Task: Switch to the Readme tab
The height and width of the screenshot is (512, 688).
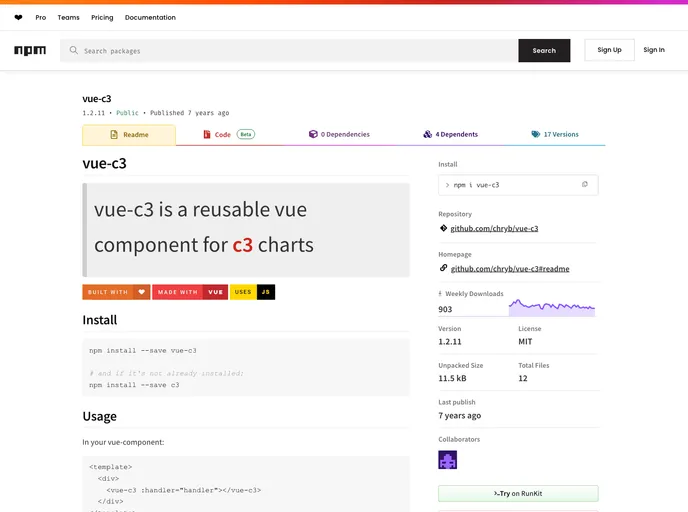Action: pos(129,135)
